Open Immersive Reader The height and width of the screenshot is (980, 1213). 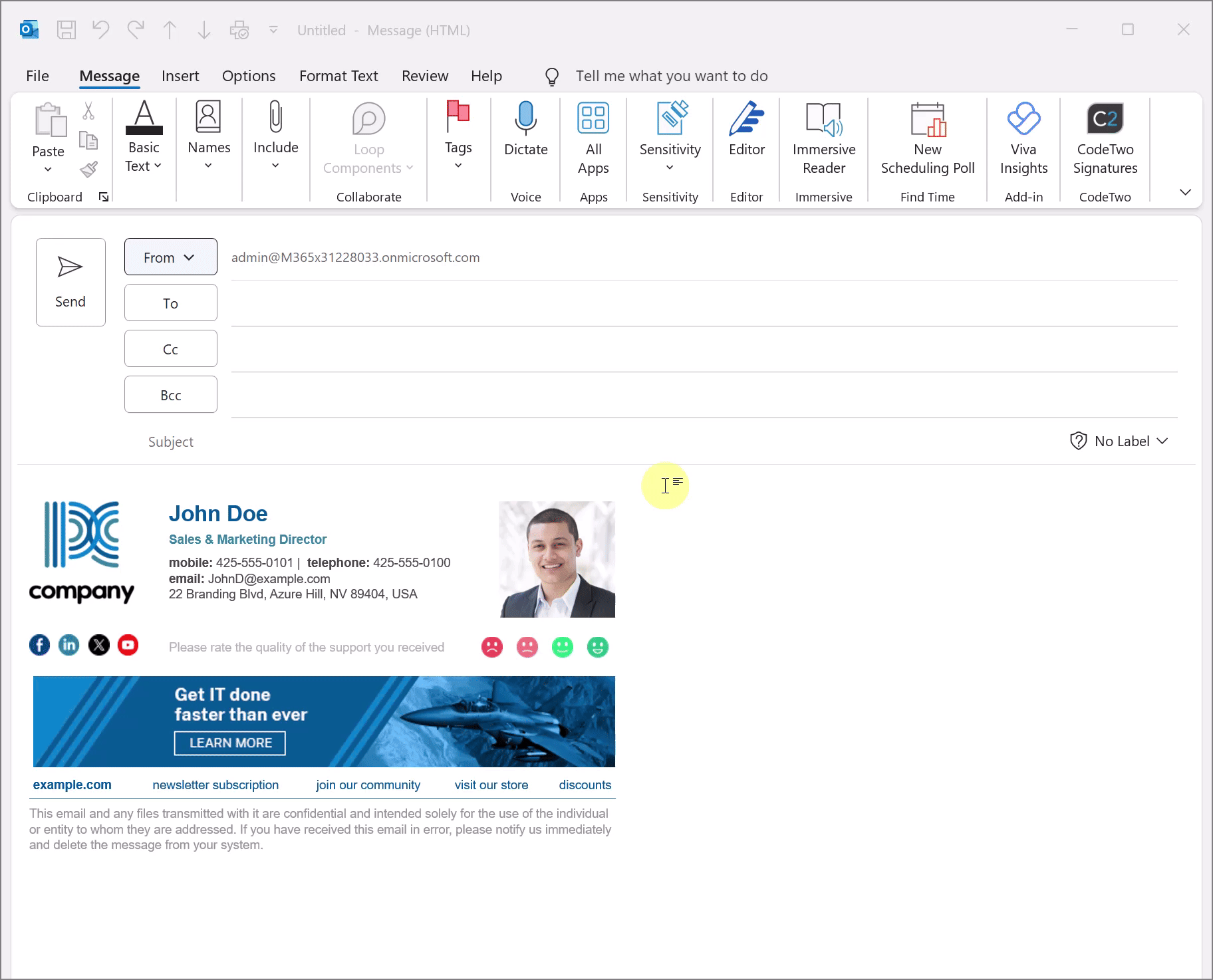point(823,138)
